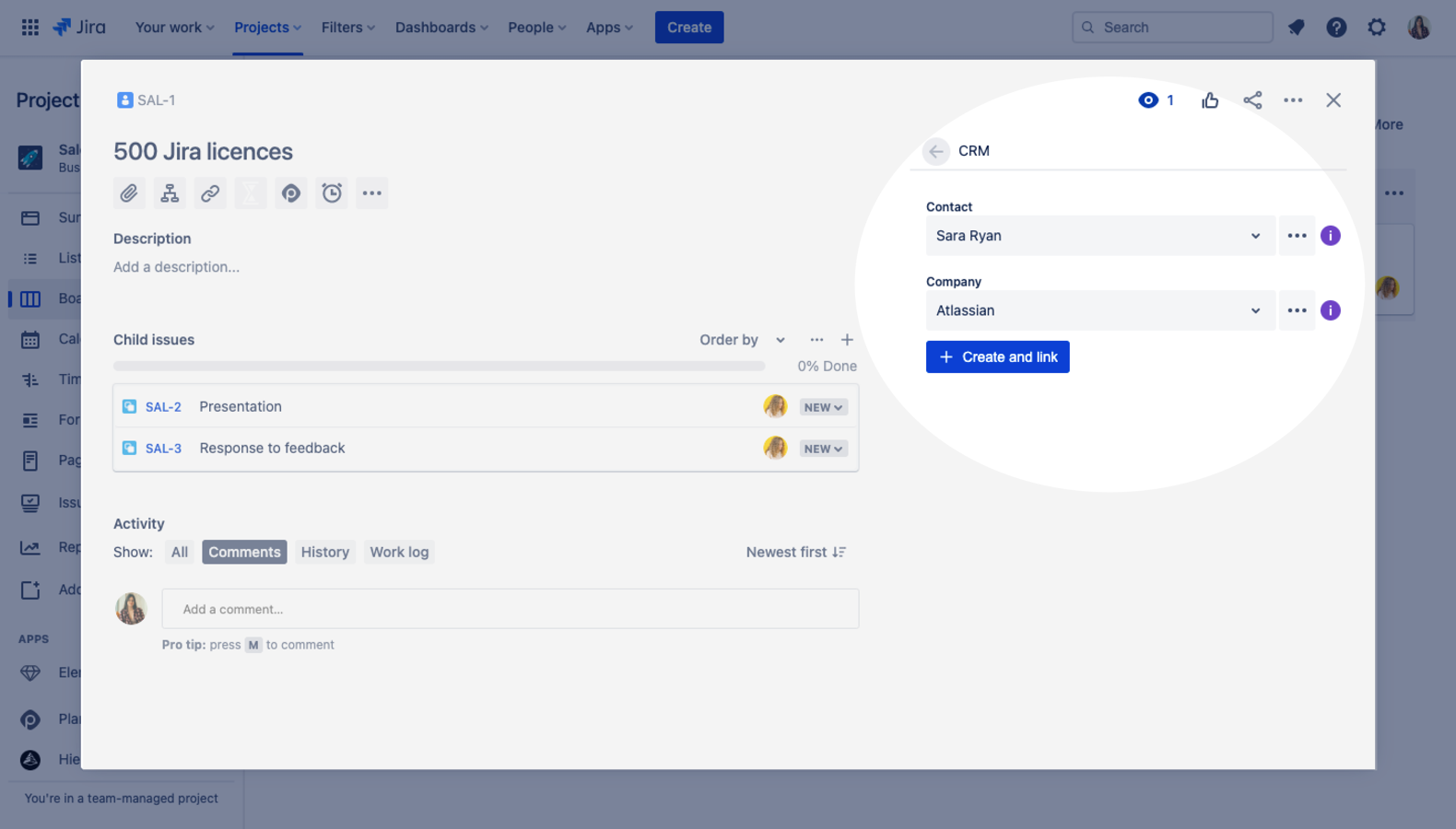View info for the Atlassian company

(1331, 310)
